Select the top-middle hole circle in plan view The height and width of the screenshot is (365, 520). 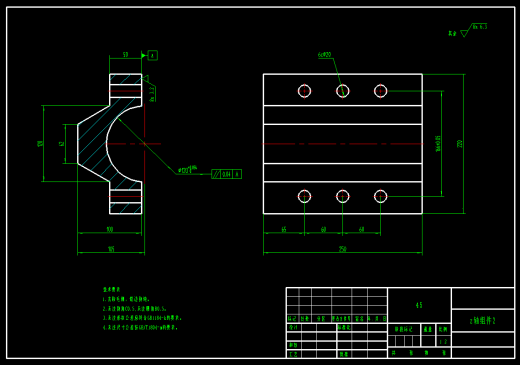(x=343, y=91)
